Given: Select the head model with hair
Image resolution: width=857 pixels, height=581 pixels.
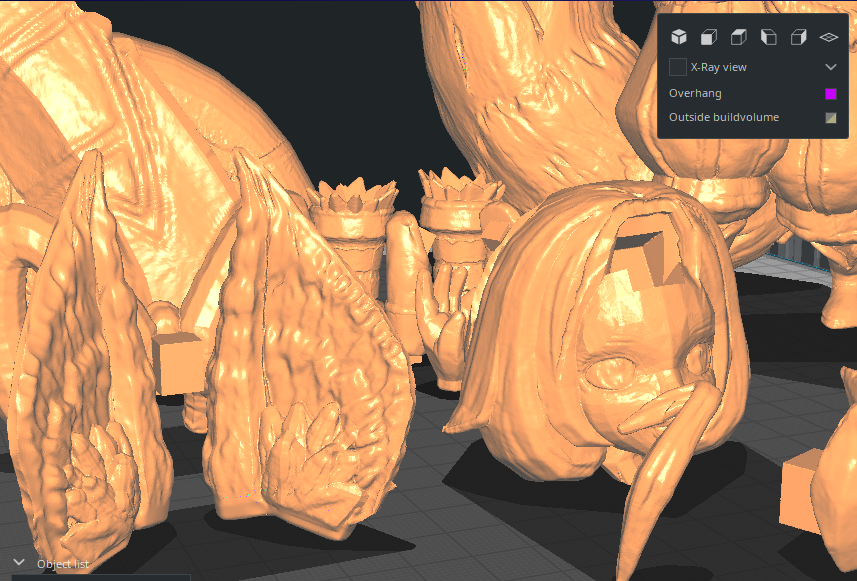Looking at the screenshot, I should (601, 339).
